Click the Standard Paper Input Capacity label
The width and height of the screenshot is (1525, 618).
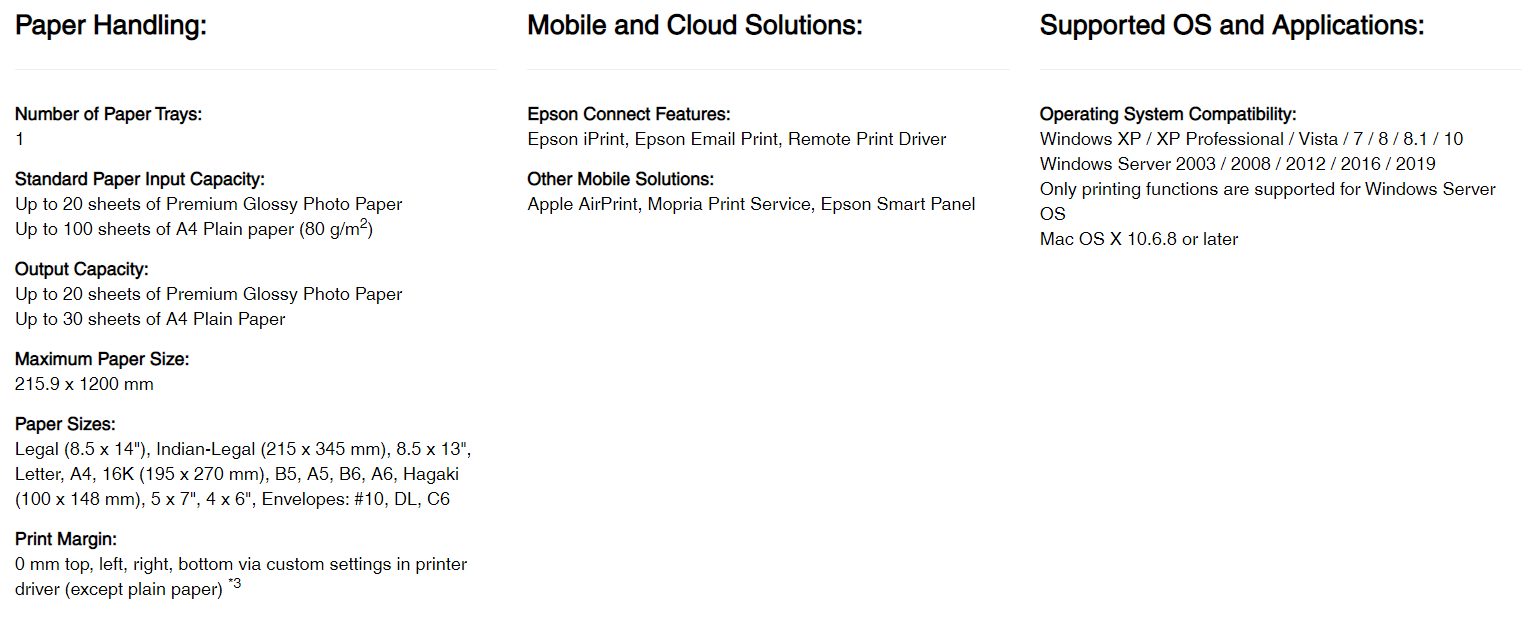(x=140, y=179)
